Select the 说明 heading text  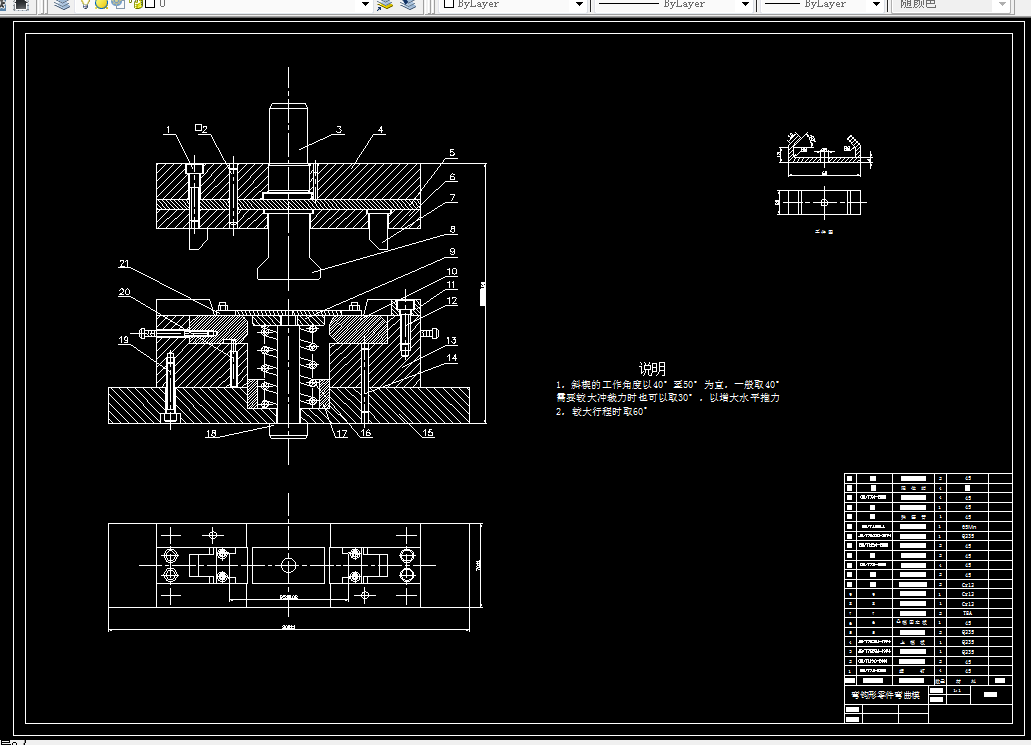652,369
